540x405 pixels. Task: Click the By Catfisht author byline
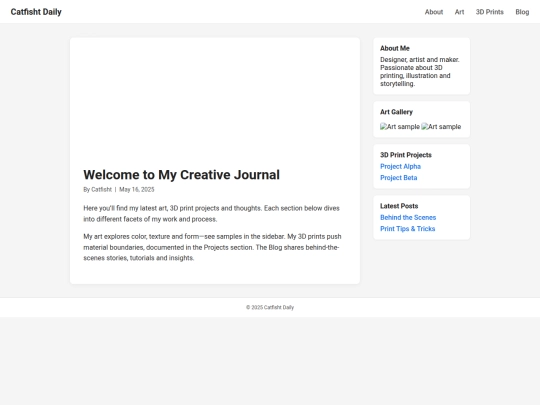(x=97, y=189)
